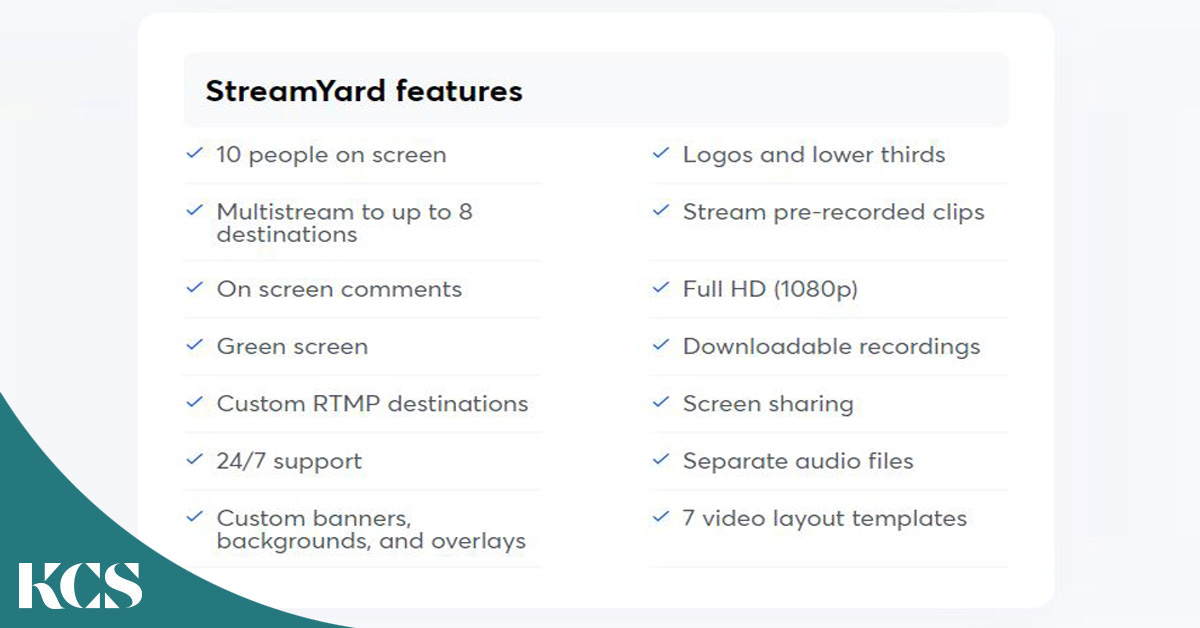Select the On screen comments text
Image resolution: width=1200 pixels, height=628 pixels.
(x=339, y=289)
